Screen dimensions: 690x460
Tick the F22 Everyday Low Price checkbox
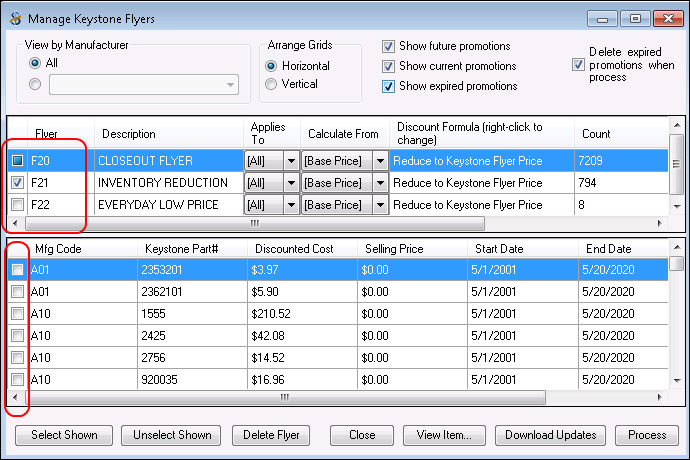17,205
